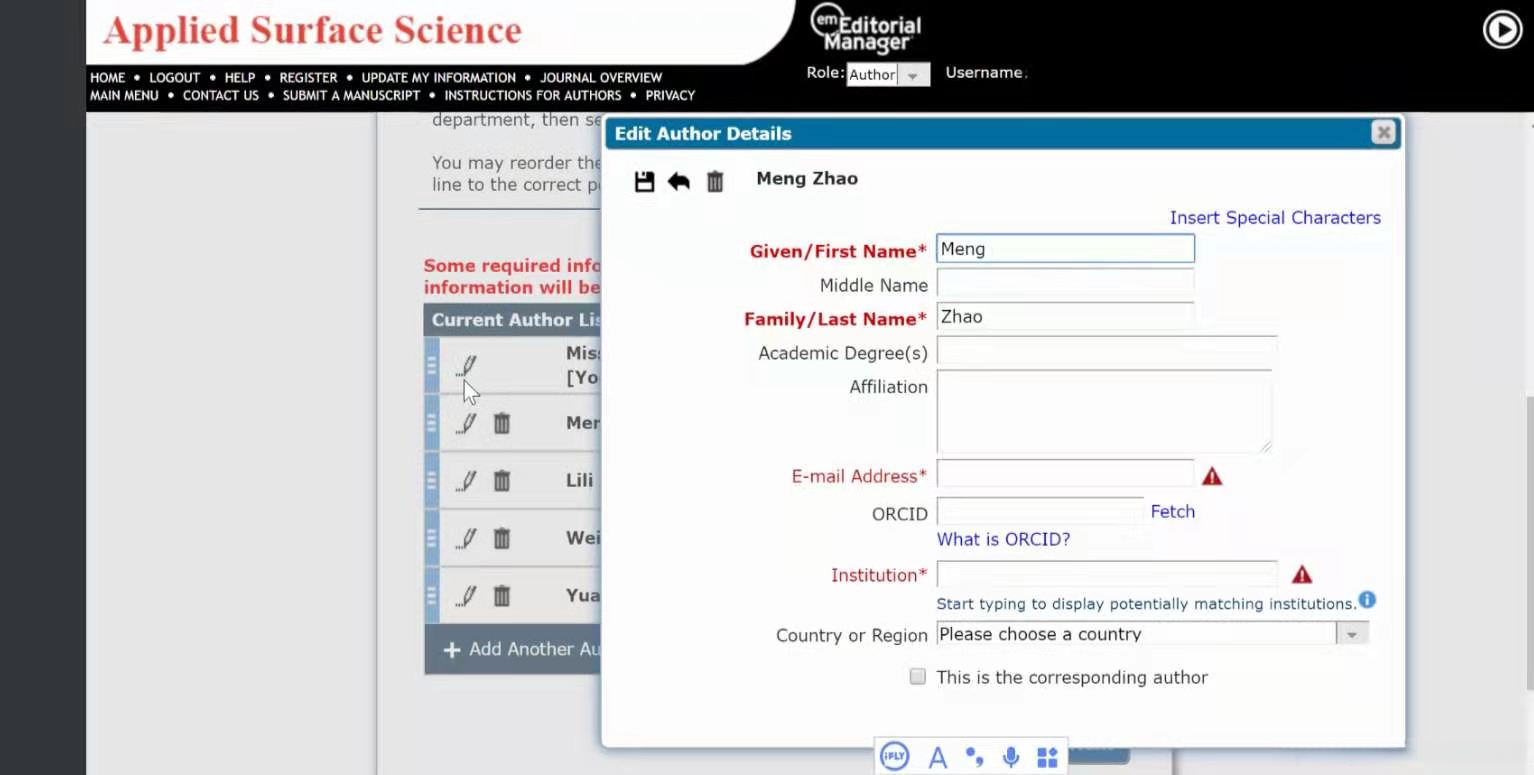Edit the author row starting with "Yua"
Viewport: 1534px width, 775px height.
(466, 597)
